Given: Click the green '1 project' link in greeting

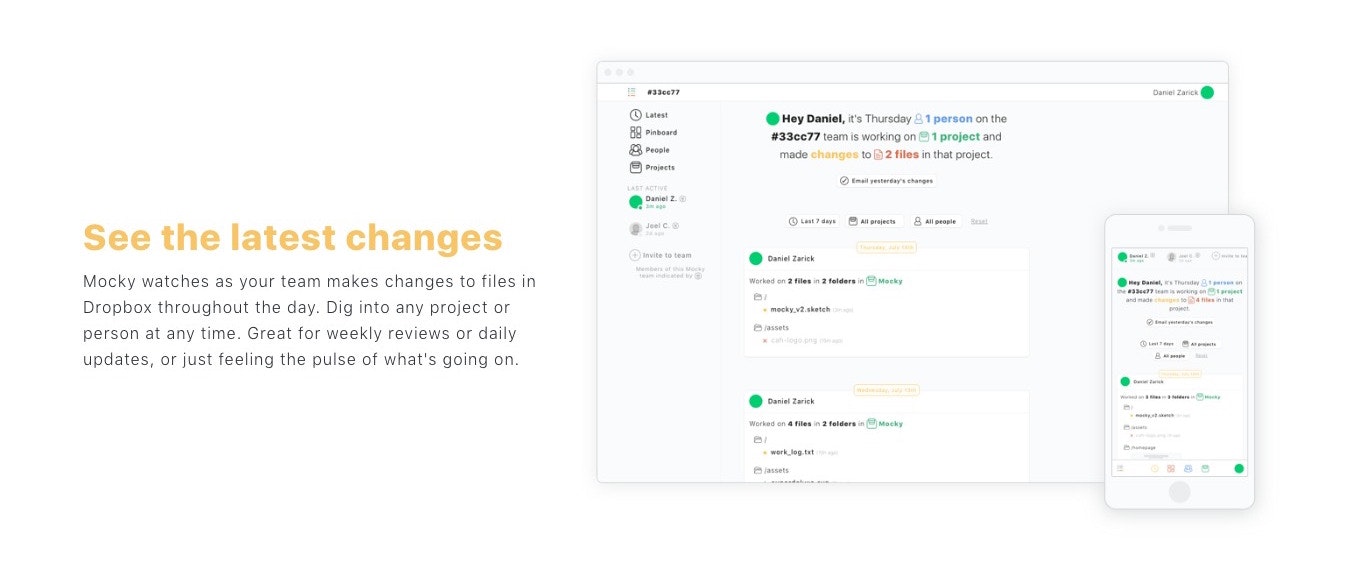Looking at the screenshot, I should coord(950,137).
